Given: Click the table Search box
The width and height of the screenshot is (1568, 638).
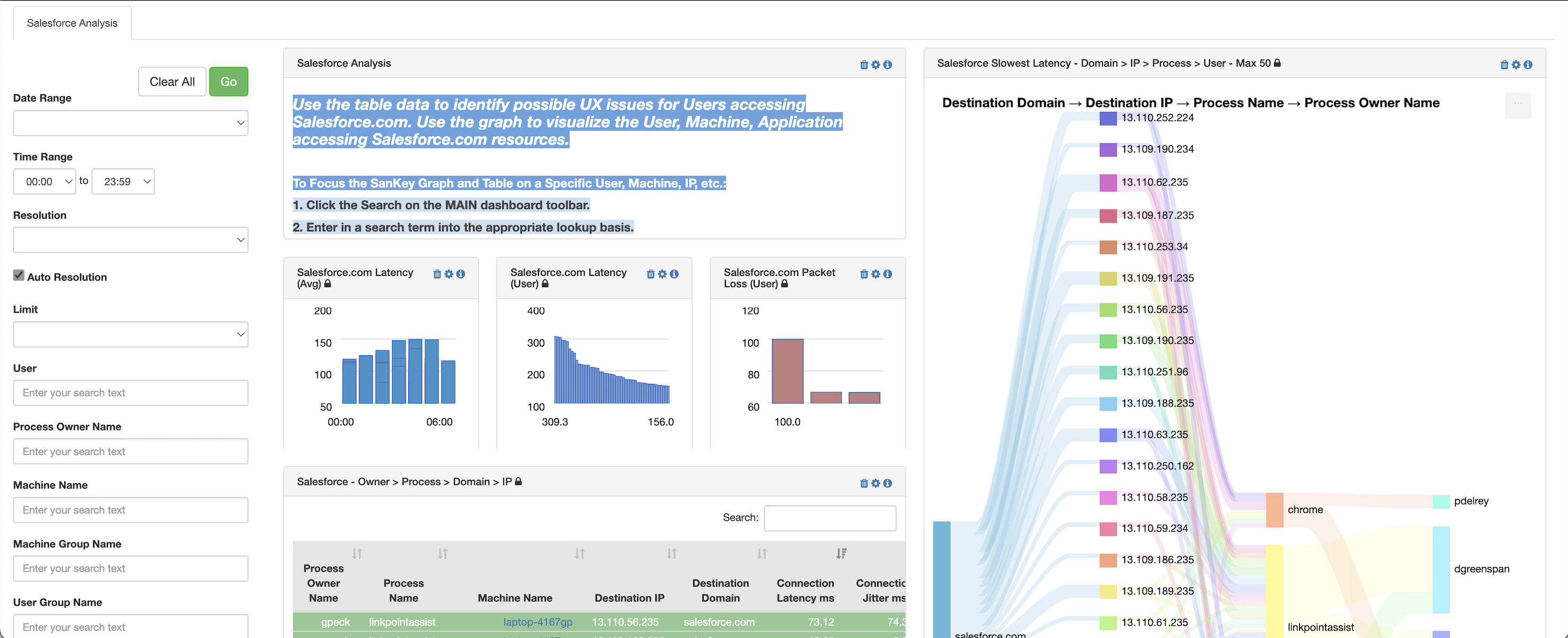Looking at the screenshot, I should 830,518.
